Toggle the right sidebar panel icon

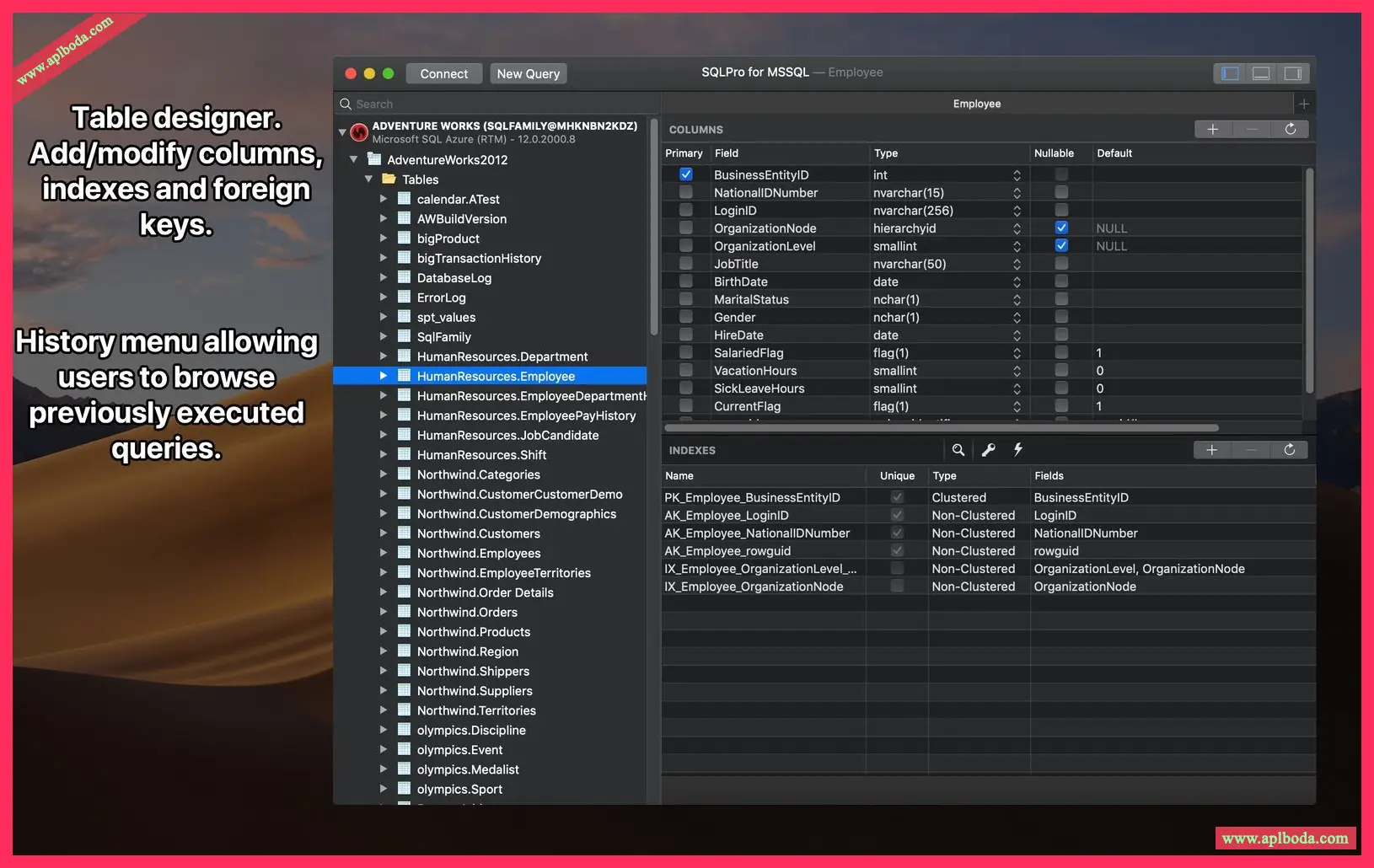(x=1292, y=73)
